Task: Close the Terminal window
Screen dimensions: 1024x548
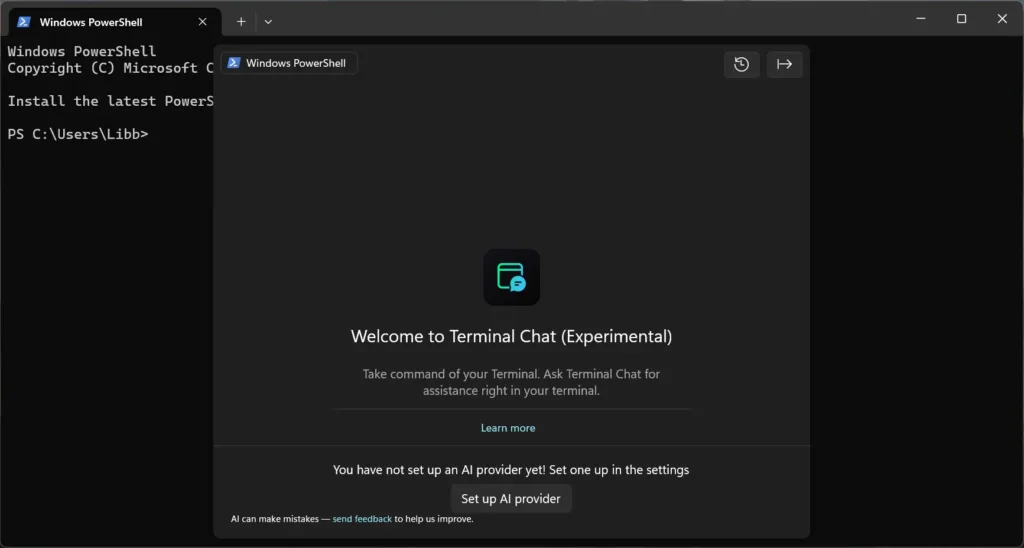Action: coord(1002,19)
